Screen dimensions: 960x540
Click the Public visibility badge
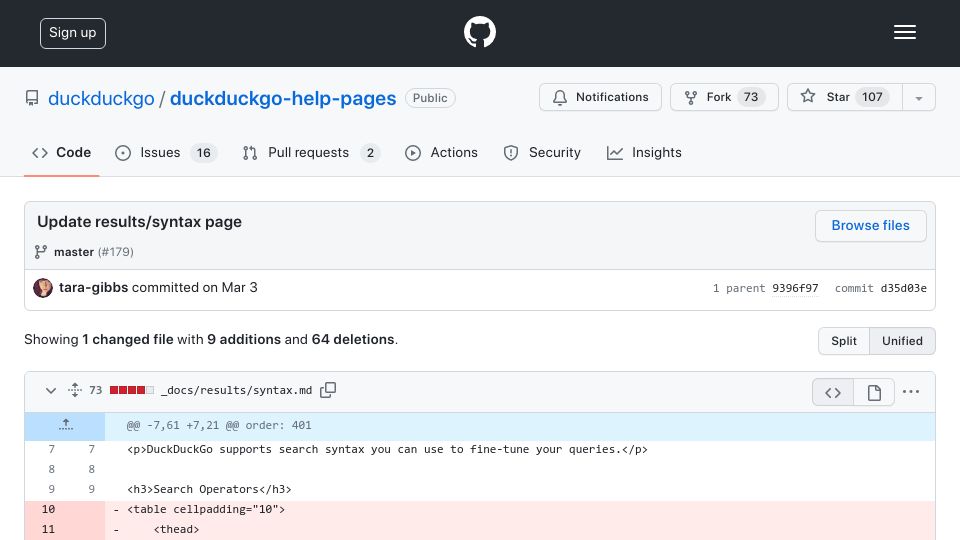[x=430, y=98]
